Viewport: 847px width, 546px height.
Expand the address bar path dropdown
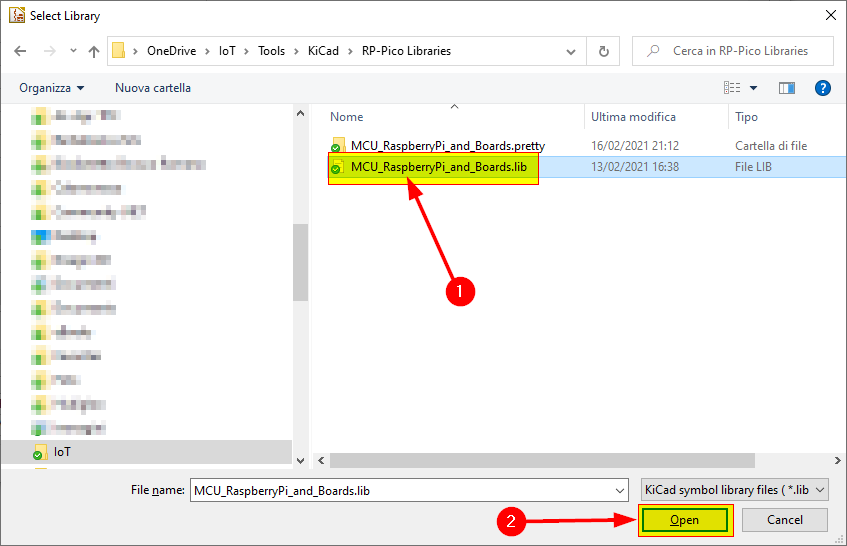click(570, 51)
